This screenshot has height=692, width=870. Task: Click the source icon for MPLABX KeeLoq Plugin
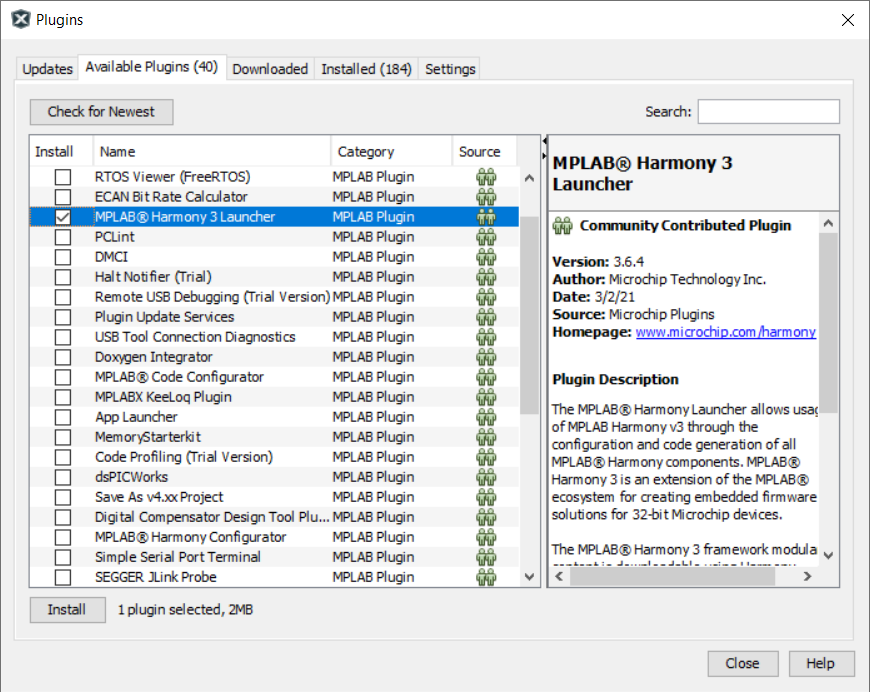486,396
